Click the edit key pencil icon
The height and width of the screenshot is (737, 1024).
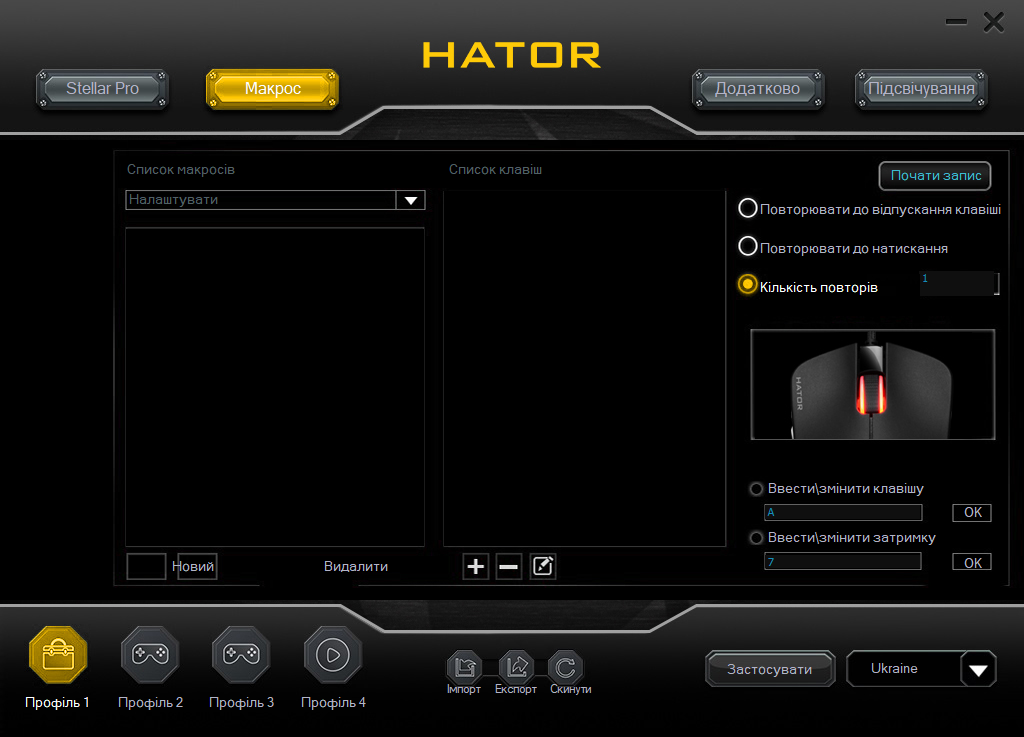(543, 566)
